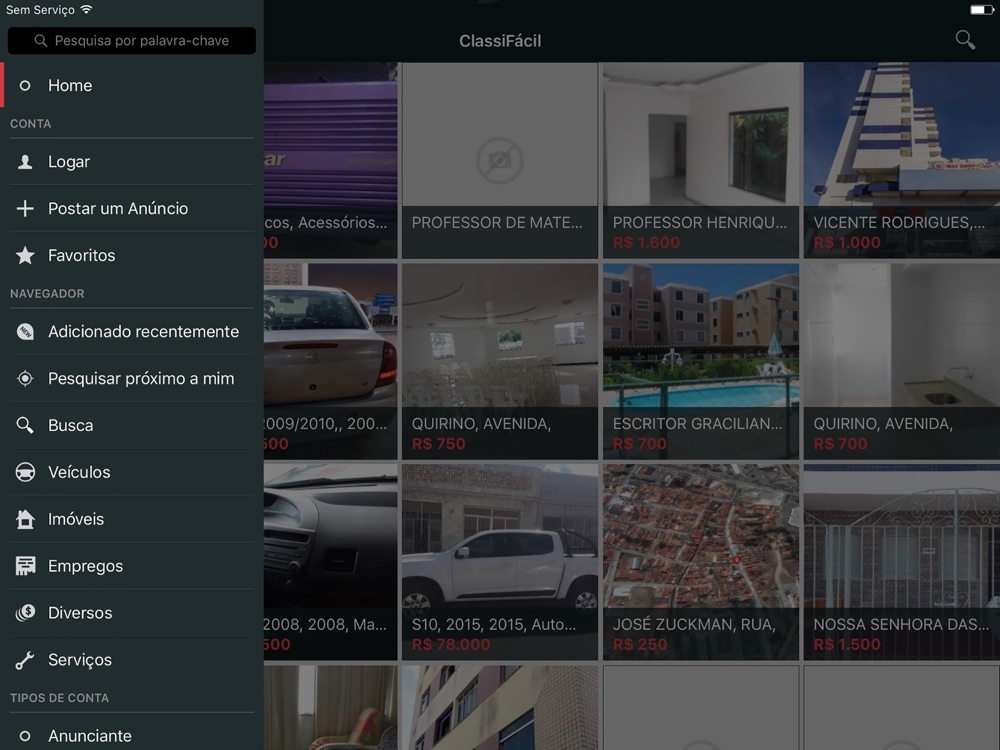This screenshot has height=750, width=1000.
Task: Click the R$ 78.000 price text
Action: point(451,645)
